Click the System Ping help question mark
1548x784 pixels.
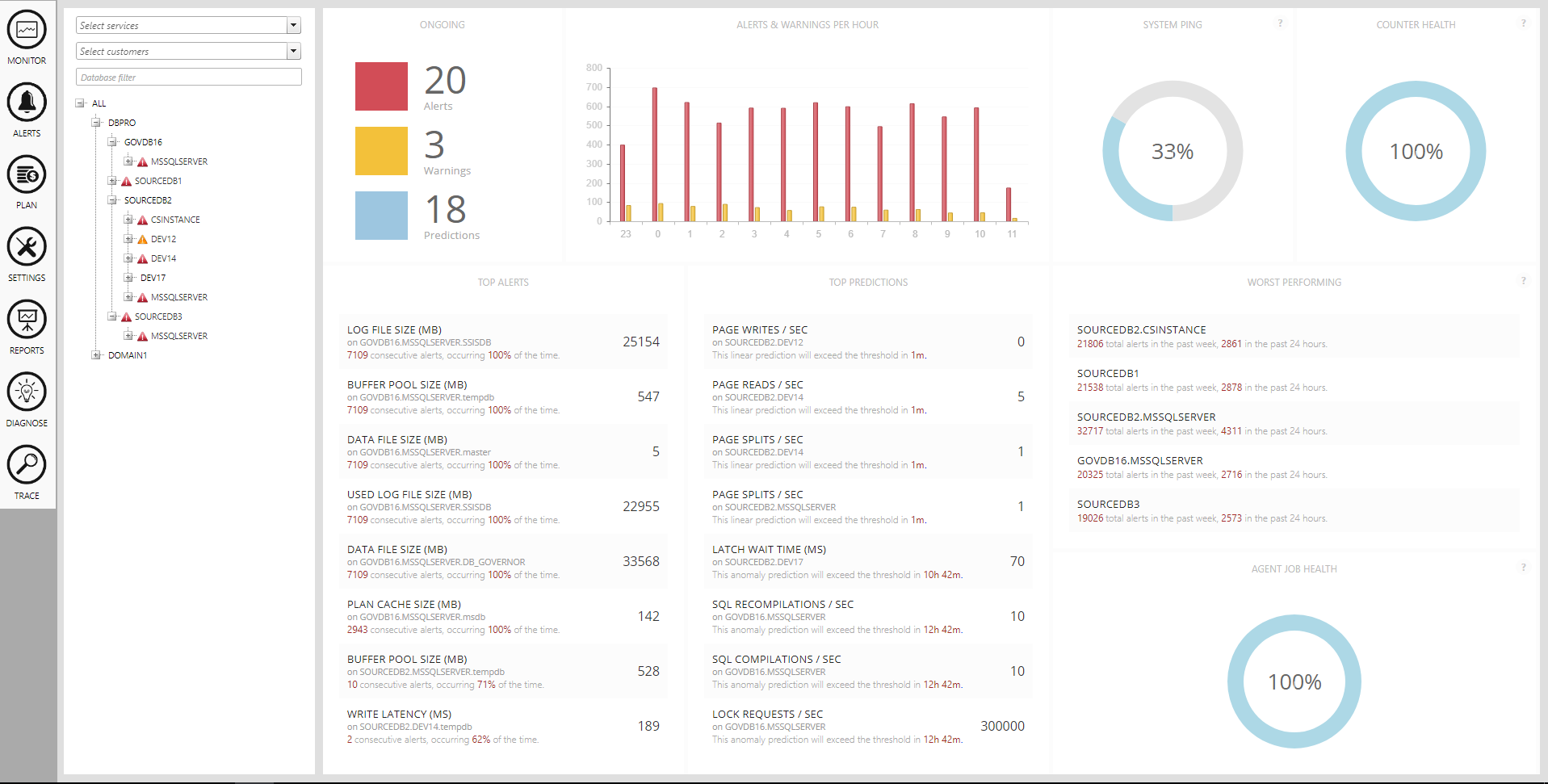click(1280, 23)
